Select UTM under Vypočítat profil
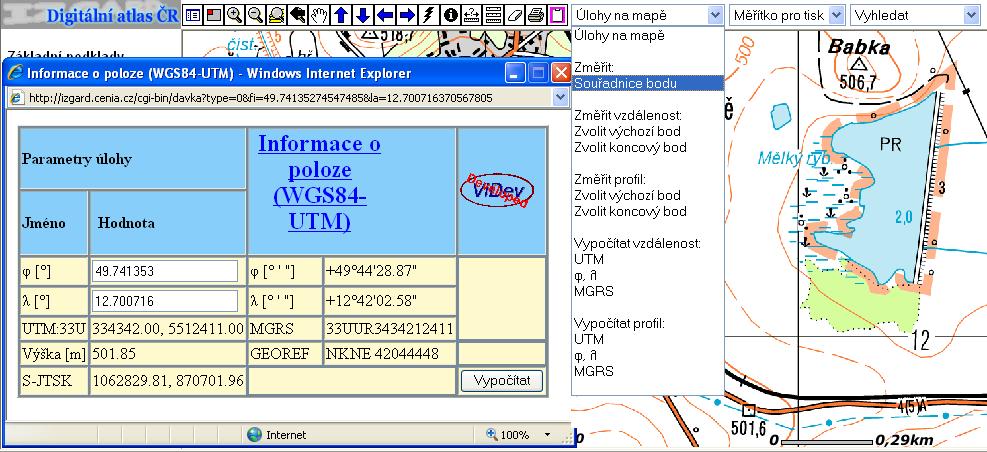The image size is (987, 452). pyautogui.click(x=589, y=339)
